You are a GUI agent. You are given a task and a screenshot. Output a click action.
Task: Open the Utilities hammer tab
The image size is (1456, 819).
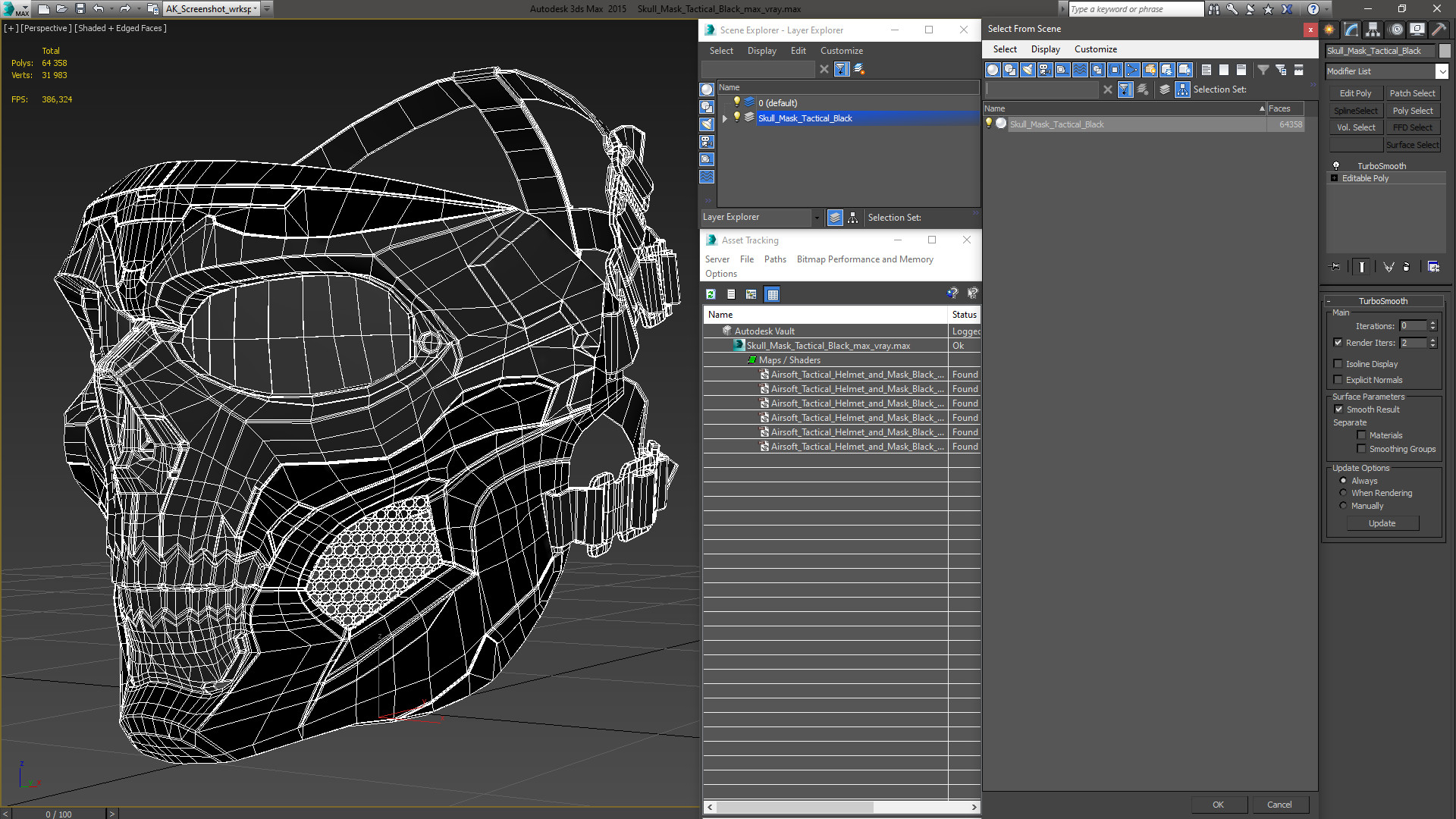[x=1439, y=30]
